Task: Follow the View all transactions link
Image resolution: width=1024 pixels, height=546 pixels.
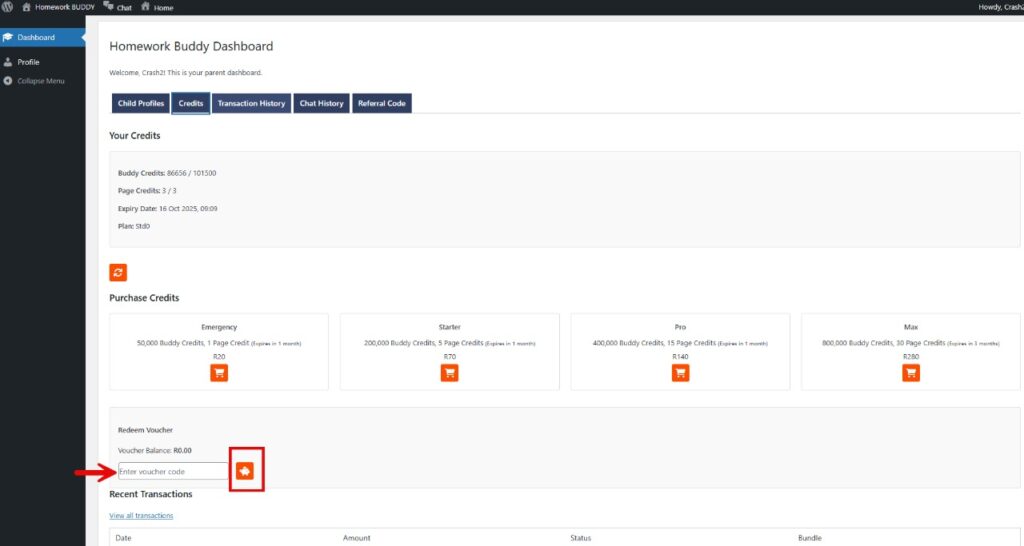Action: tap(141, 516)
